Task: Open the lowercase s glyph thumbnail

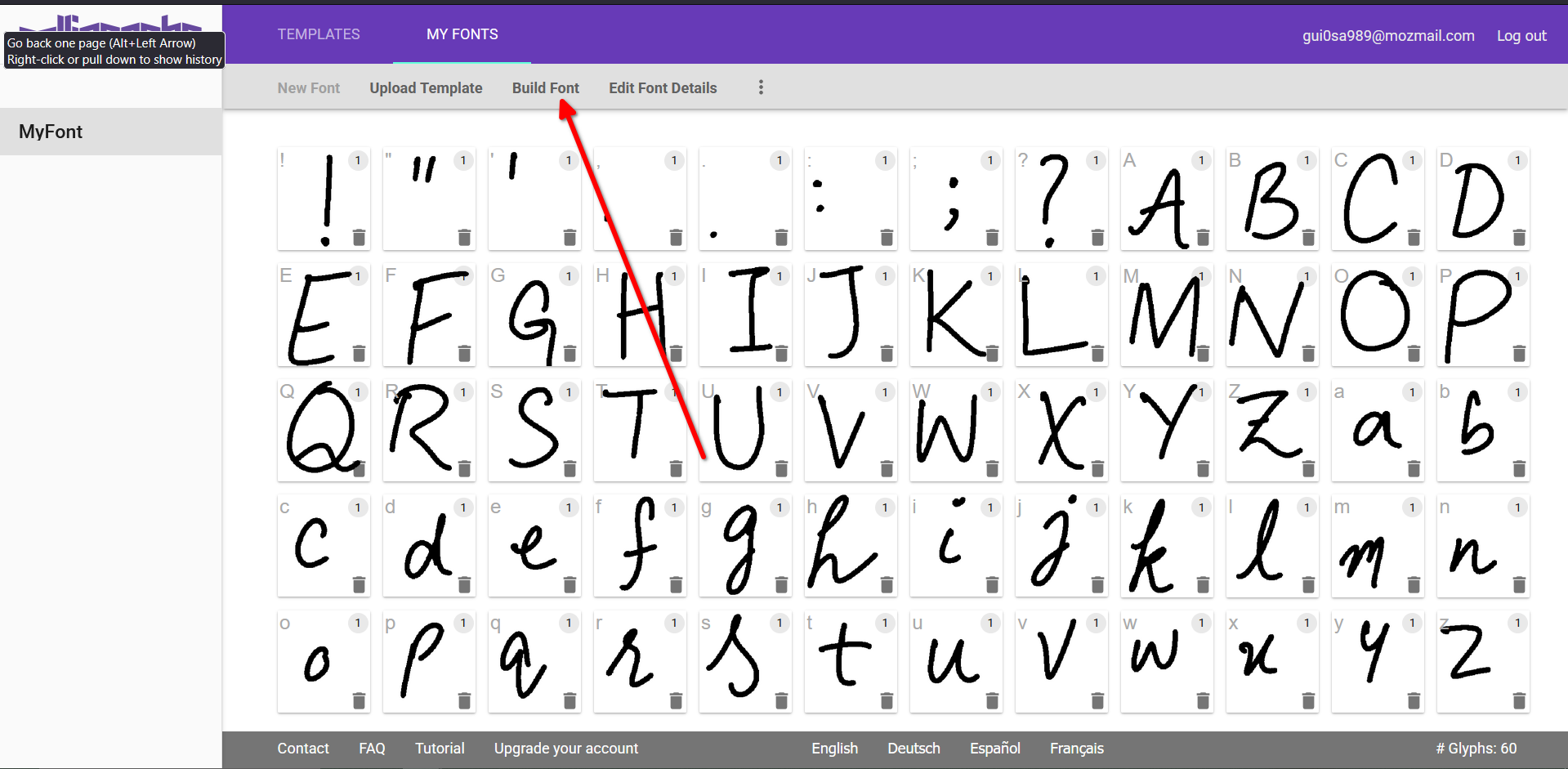Action: click(x=745, y=662)
